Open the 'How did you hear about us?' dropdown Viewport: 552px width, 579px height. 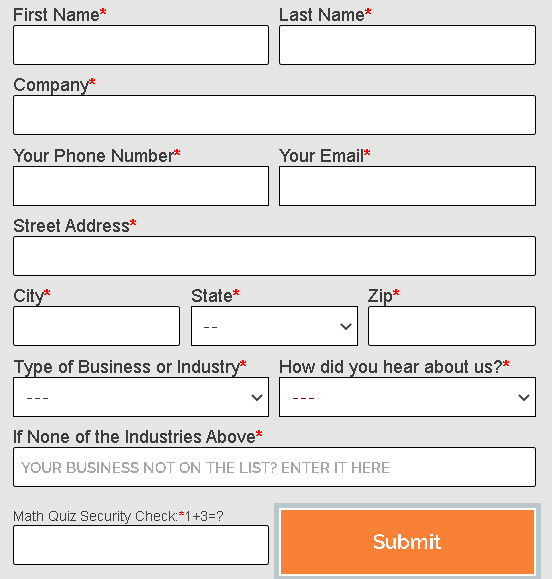point(407,397)
